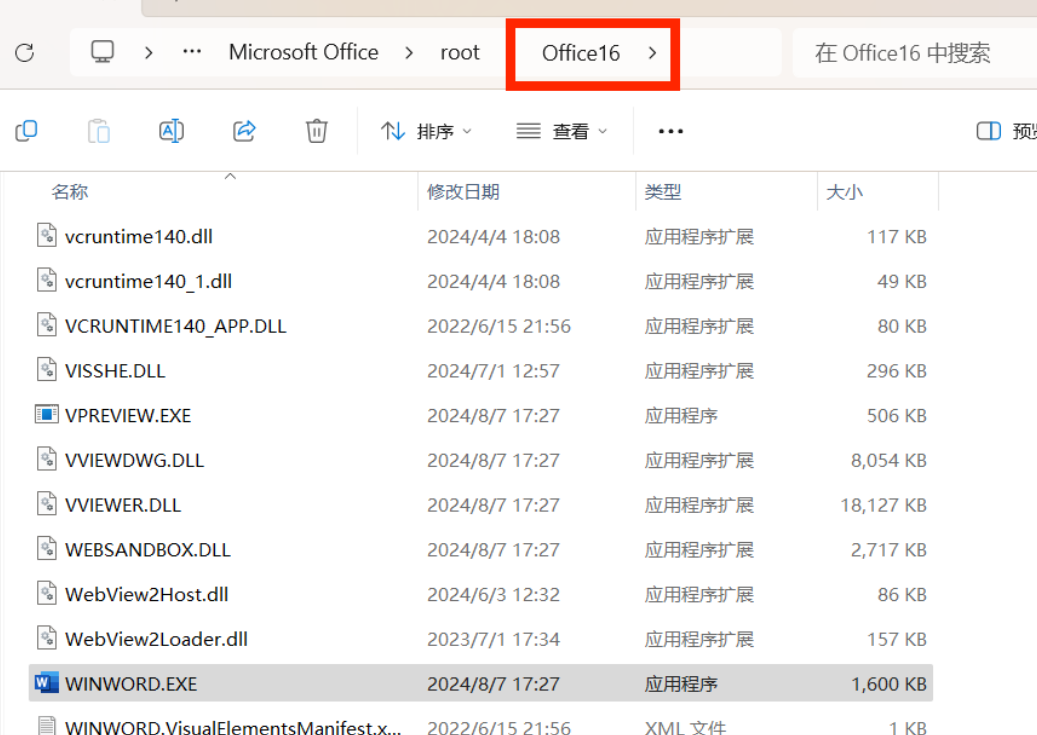This screenshot has width=1037, height=735.
Task: Click the refresh icon
Action: (25, 52)
